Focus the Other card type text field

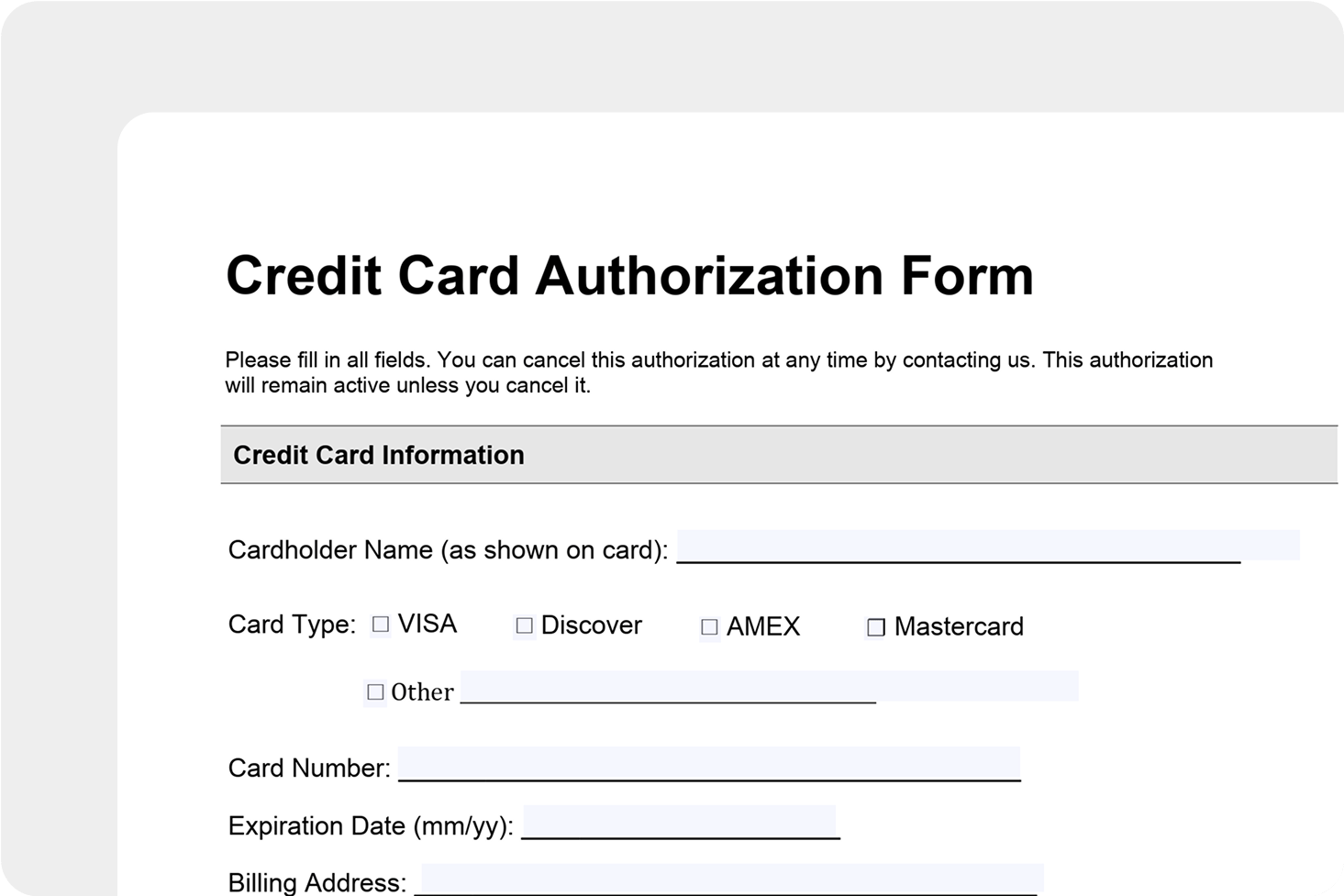[x=769, y=687]
